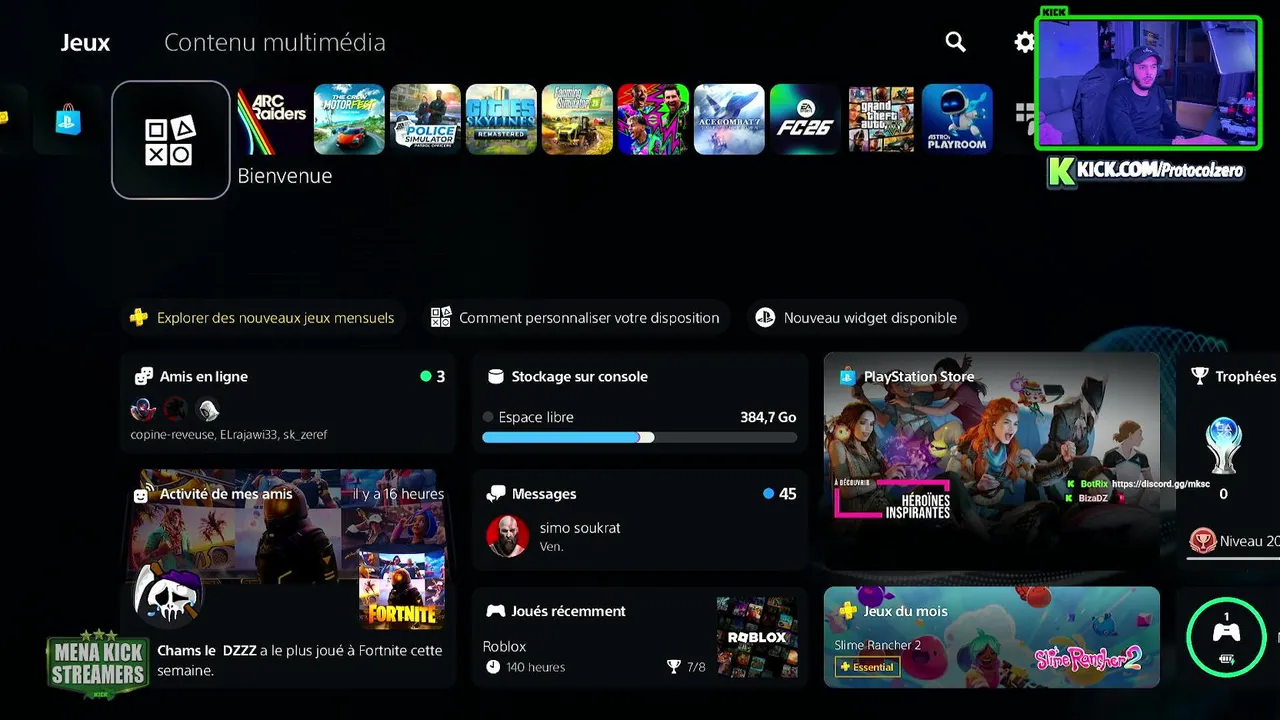Launch Cities Skylines Remastered tile

point(501,119)
